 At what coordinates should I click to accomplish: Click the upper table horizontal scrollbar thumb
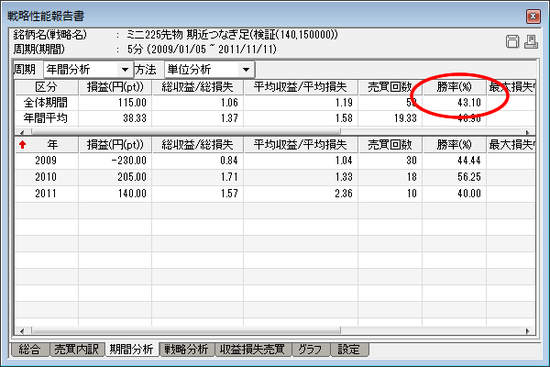point(186,132)
